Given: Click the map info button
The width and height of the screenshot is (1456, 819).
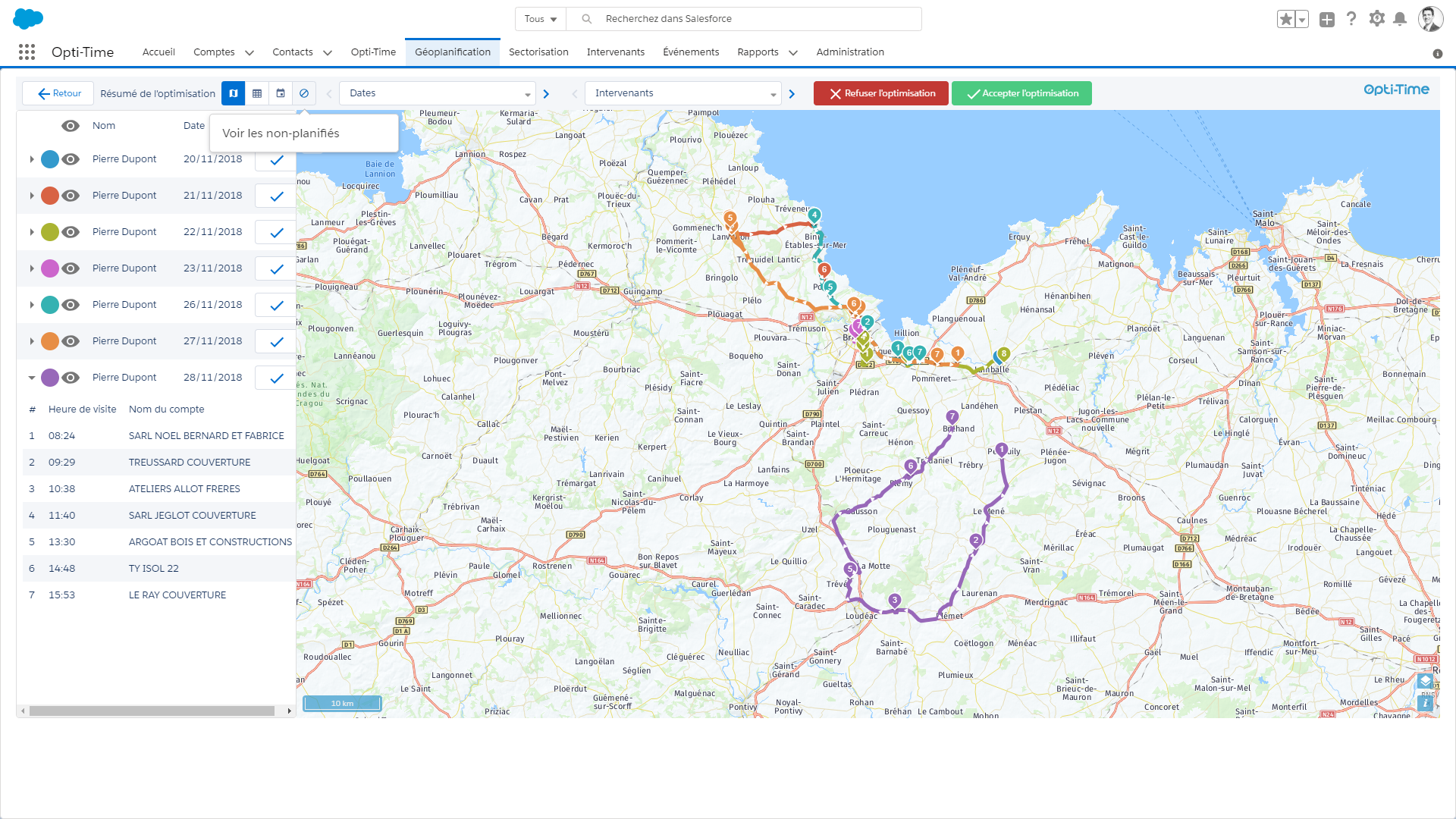Looking at the screenshot, I should [x=1425, y=703].
